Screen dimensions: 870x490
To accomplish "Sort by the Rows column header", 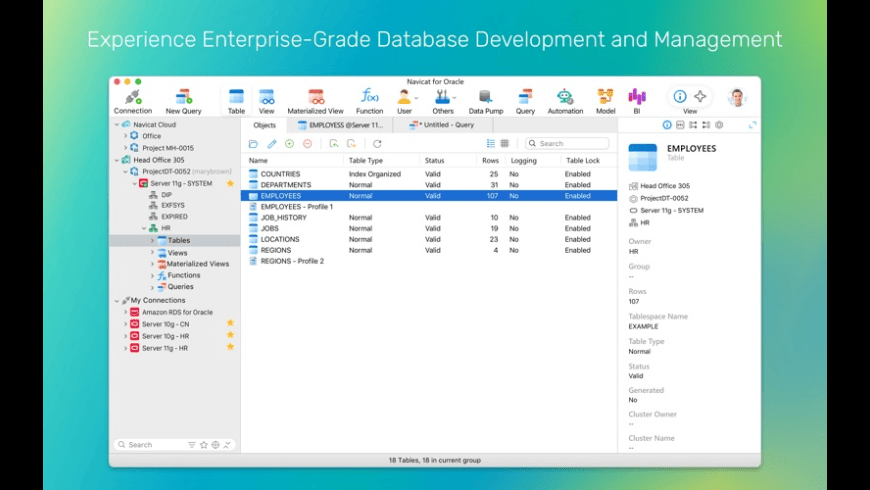I will (490, 160).
